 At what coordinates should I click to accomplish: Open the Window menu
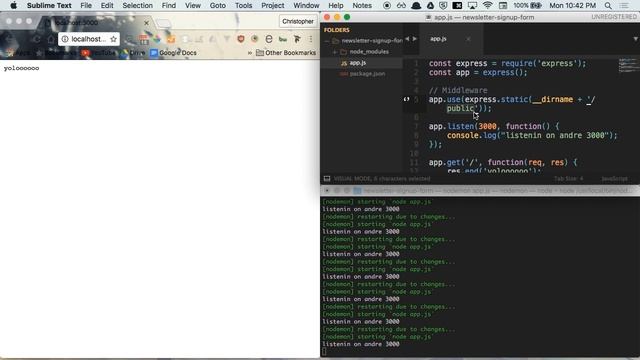click(306, 6)
